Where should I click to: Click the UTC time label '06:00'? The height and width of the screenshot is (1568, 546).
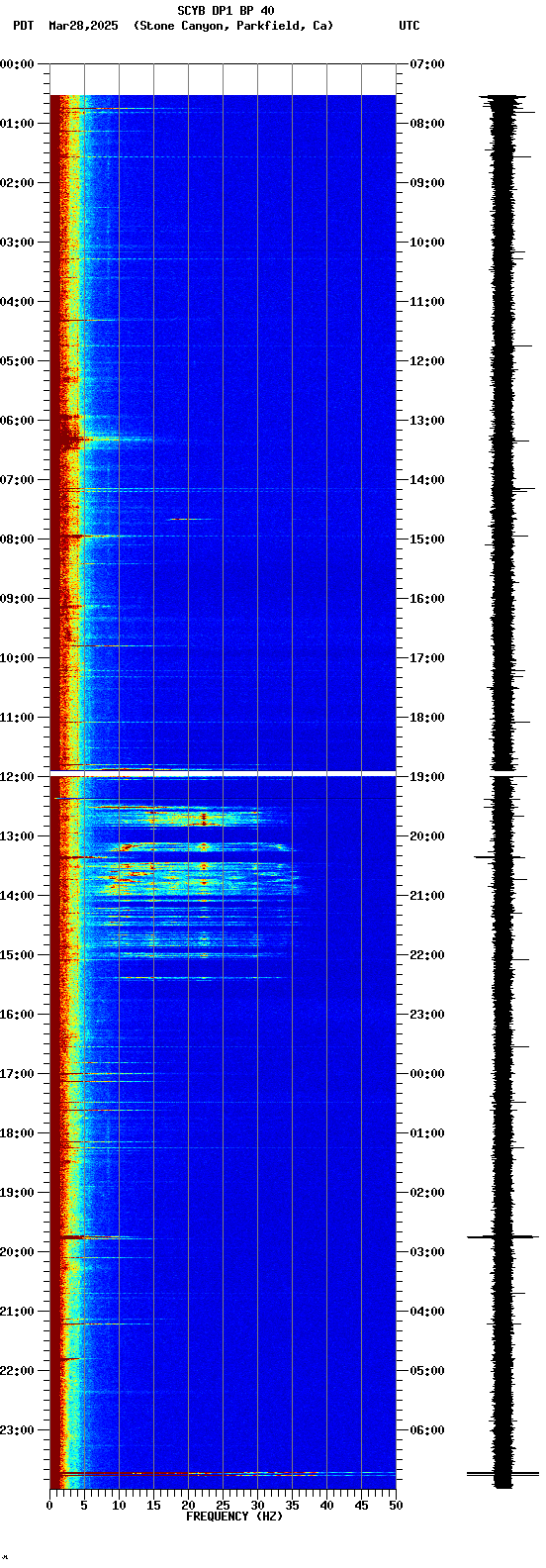click(x=427, y=1430)
